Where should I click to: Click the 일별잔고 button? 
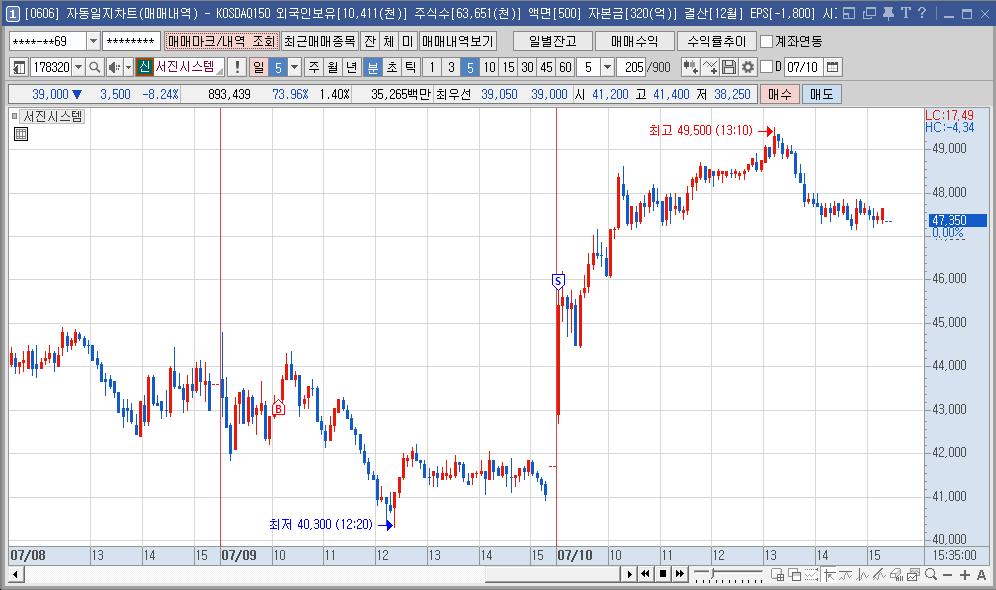553,41
